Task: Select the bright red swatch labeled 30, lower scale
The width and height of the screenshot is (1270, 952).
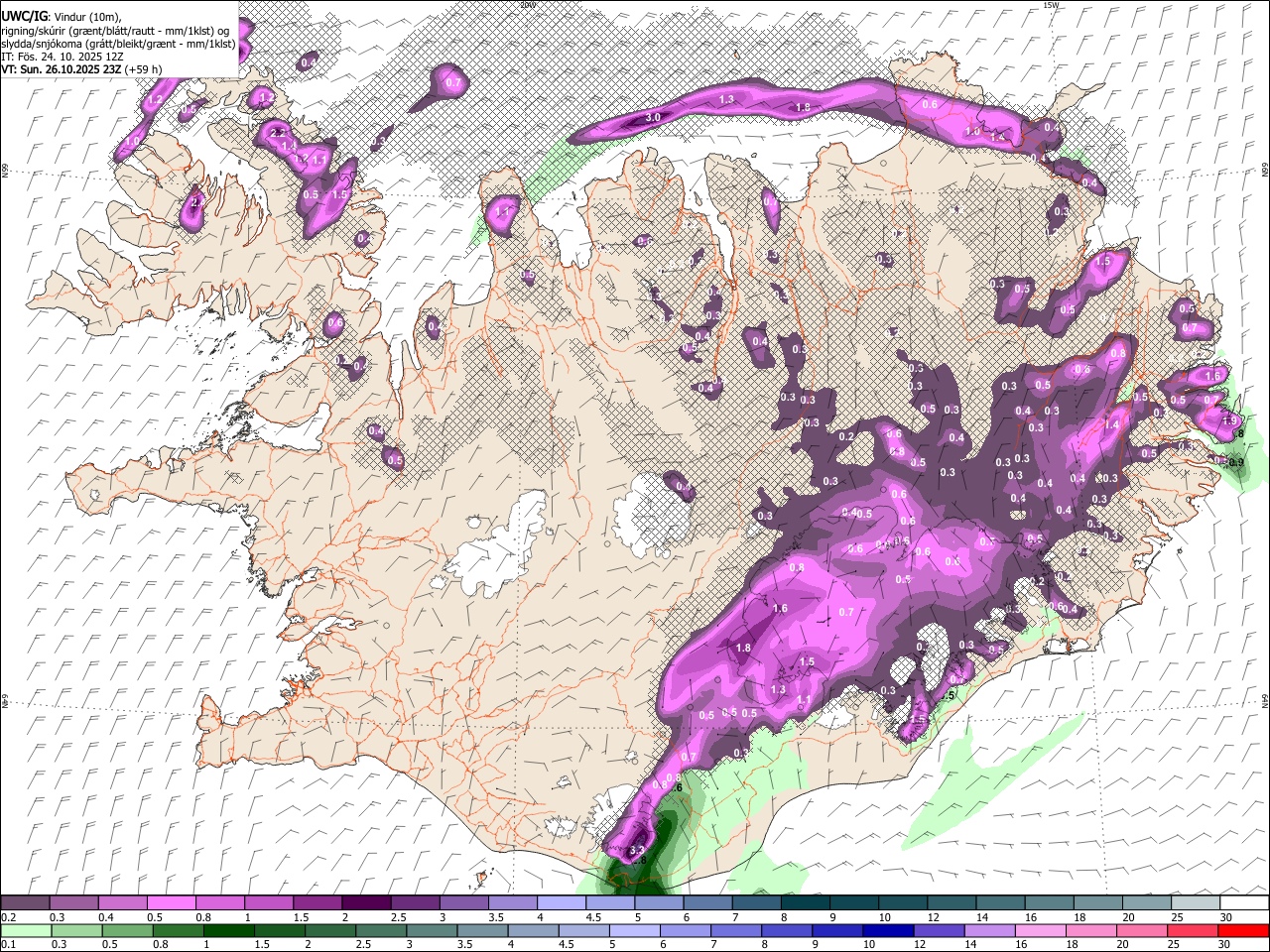Action: click(x=1242, y=931)
